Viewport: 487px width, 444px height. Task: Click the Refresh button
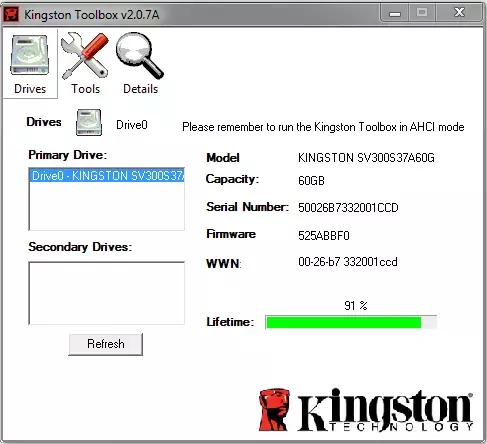(106, 344)
